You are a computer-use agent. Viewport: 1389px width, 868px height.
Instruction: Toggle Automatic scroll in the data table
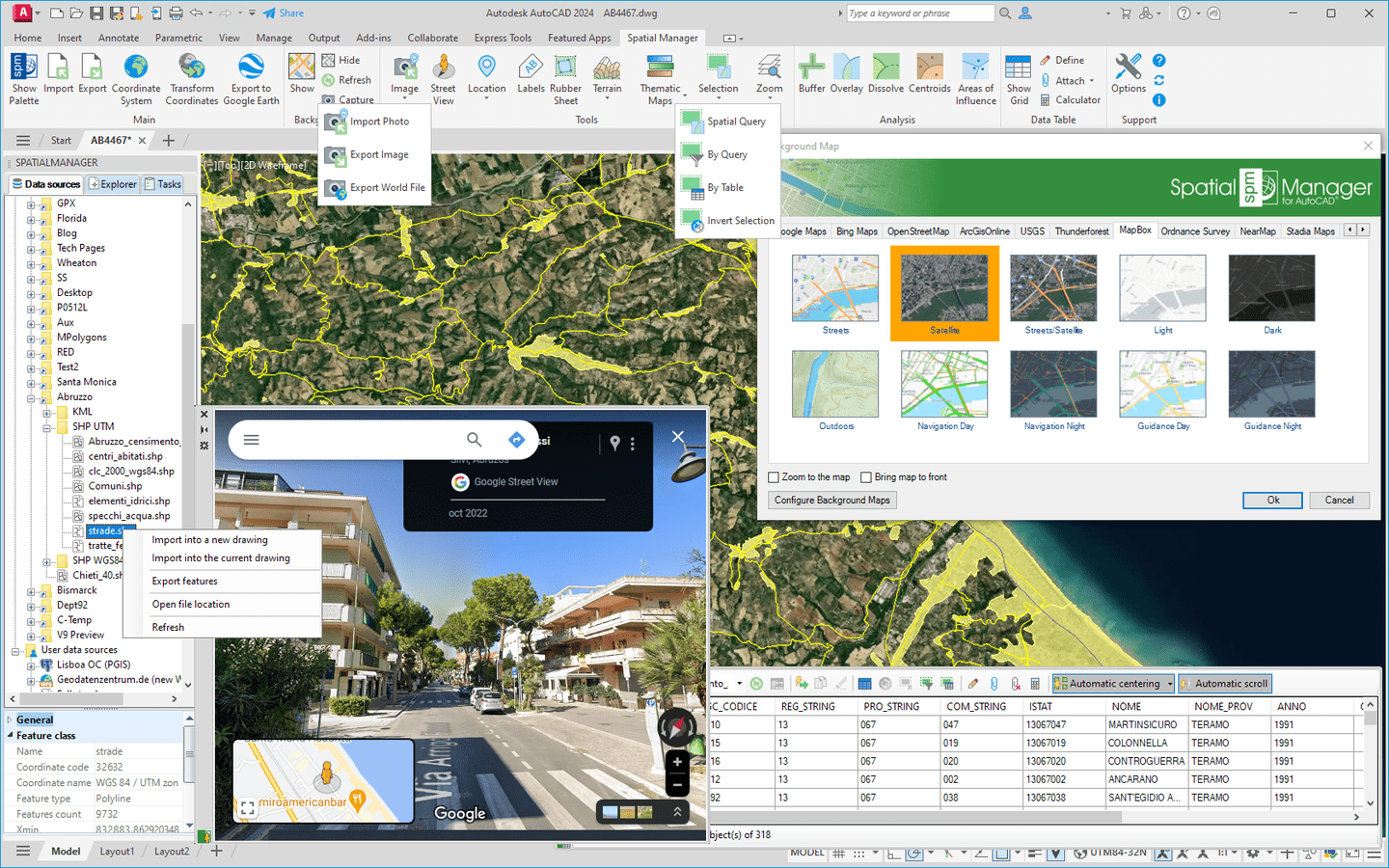(x=1224, y=683)
